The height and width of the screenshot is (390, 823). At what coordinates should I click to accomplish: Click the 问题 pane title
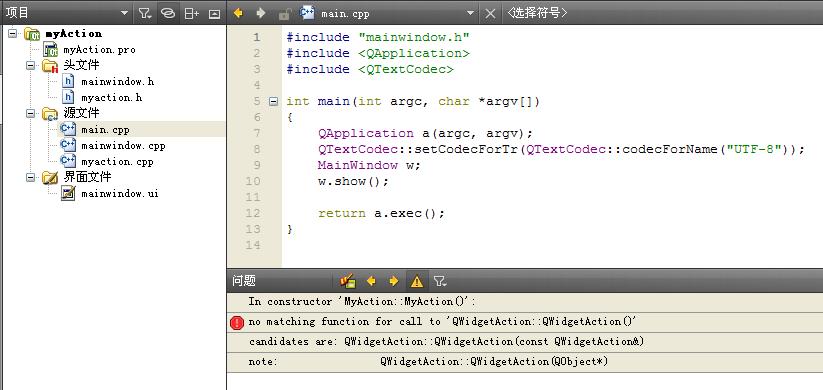(x=244, y=281)
